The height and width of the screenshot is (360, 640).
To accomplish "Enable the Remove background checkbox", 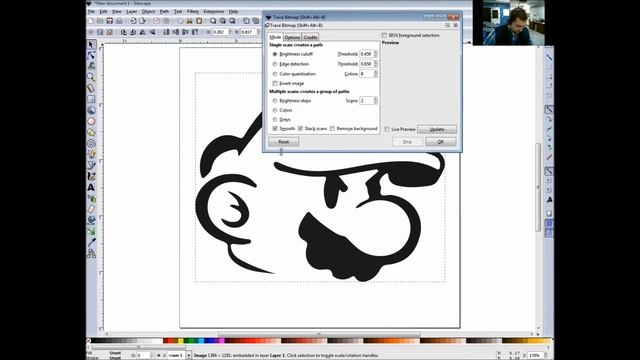I will [x=332, y=129].
